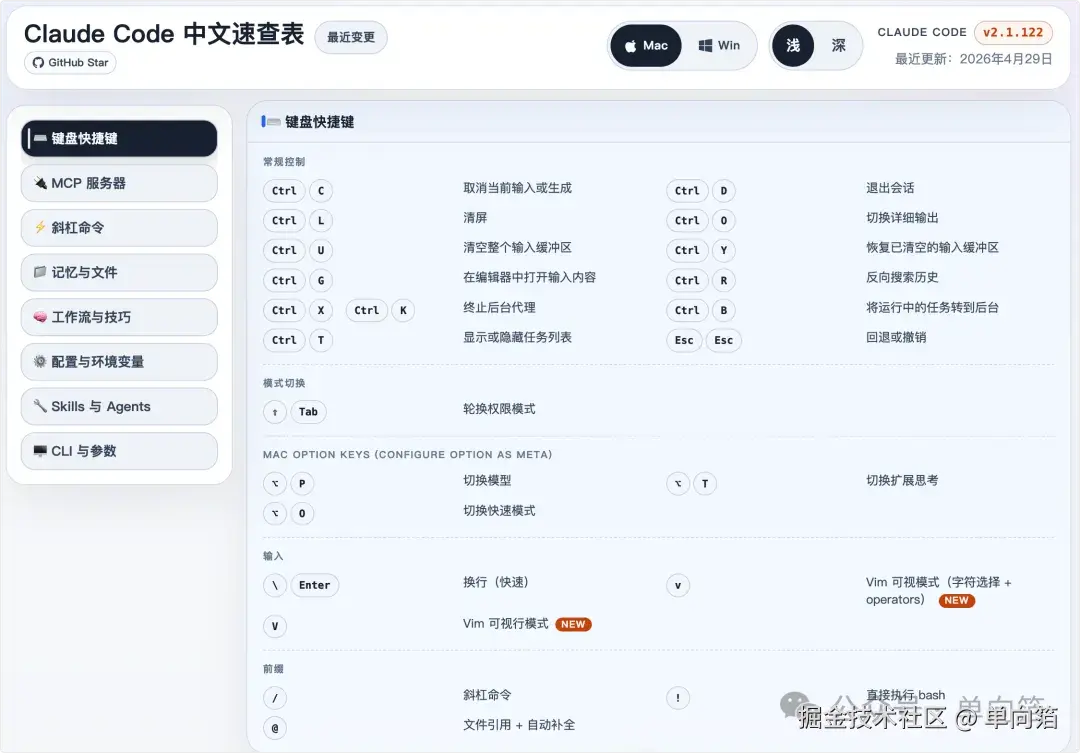Click the lightning icon beside 斜杠命令
Screen dimensions: 1080x753
coord(41,227)
